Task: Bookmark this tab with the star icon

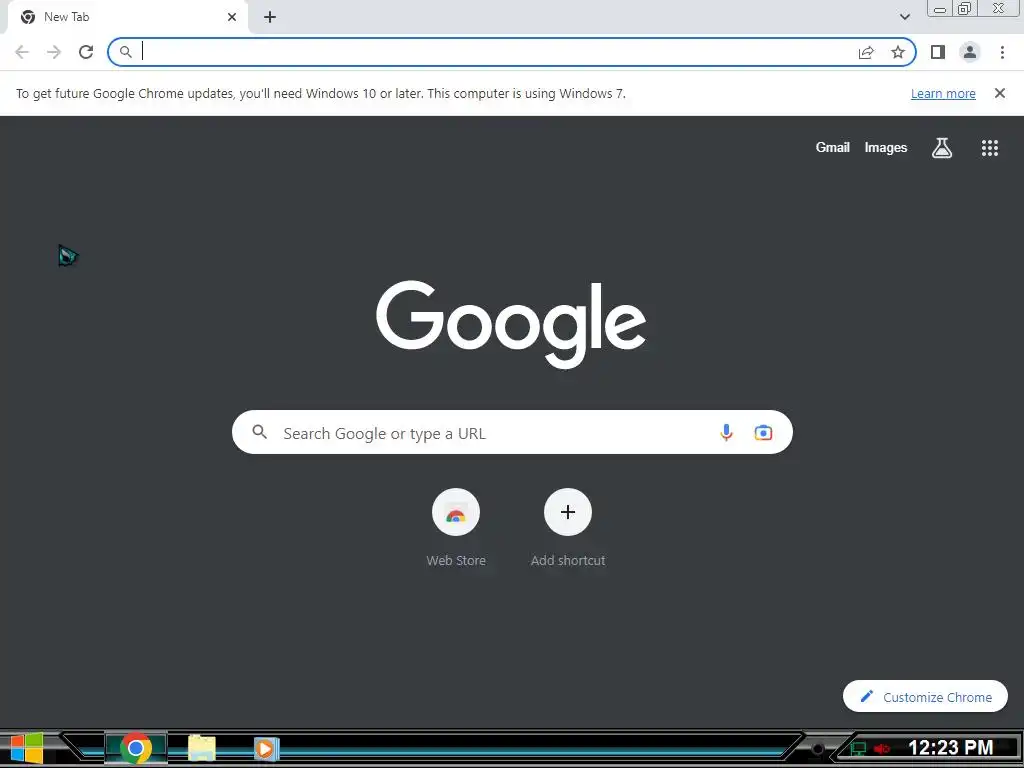Action: (898, 52)
